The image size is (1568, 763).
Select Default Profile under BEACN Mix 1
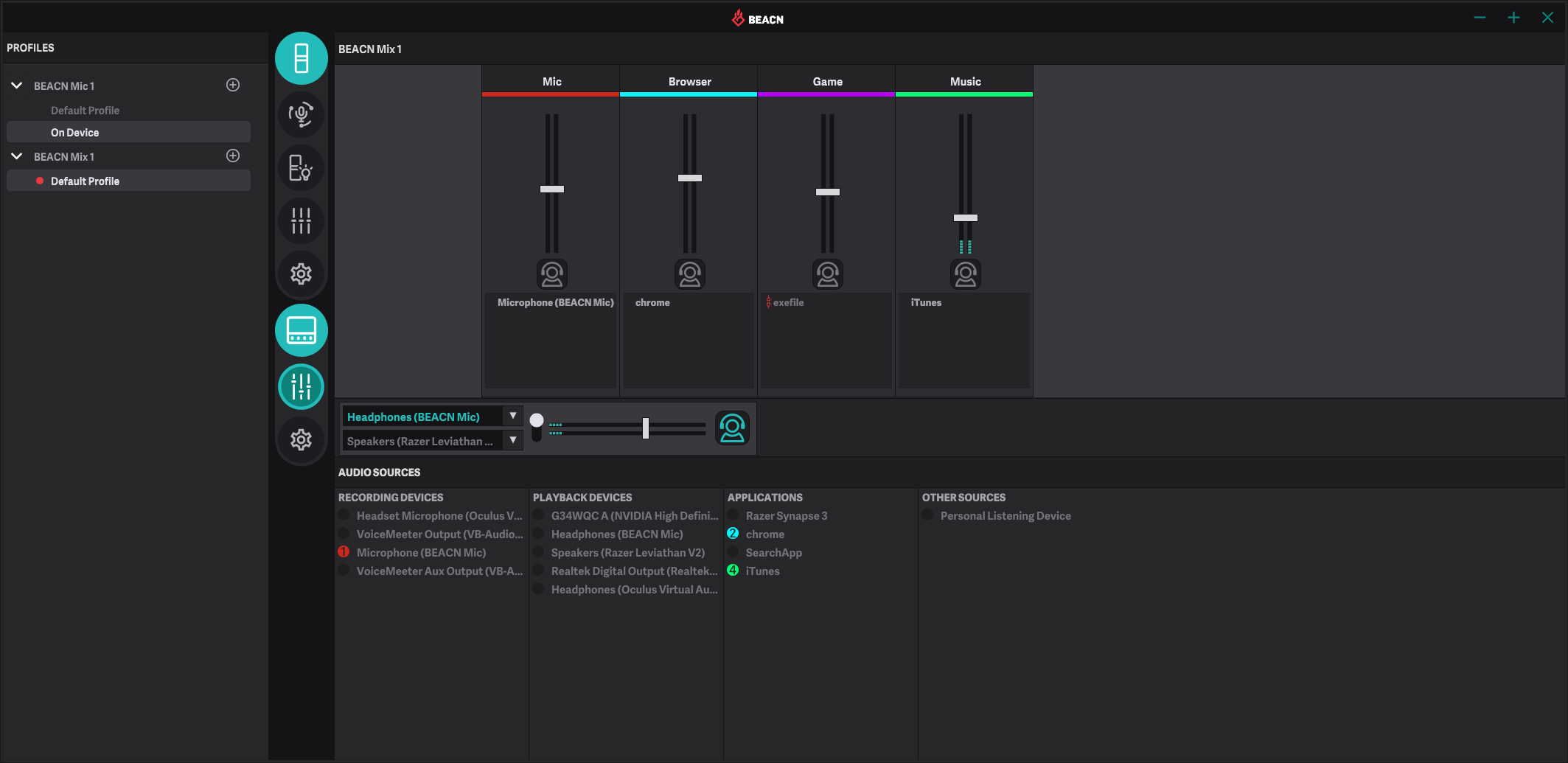pyautogui.click(x=128, y=181)
